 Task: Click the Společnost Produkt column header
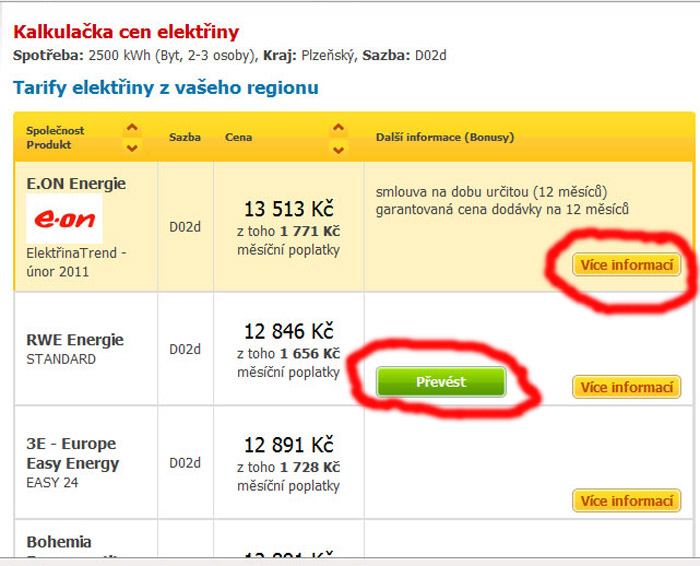55,137
